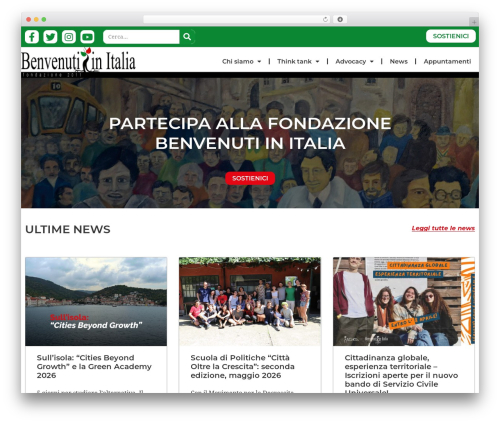Open the Facebook page icon
The height and width of the screenshot is (423, 500).
tap(32, 37)
